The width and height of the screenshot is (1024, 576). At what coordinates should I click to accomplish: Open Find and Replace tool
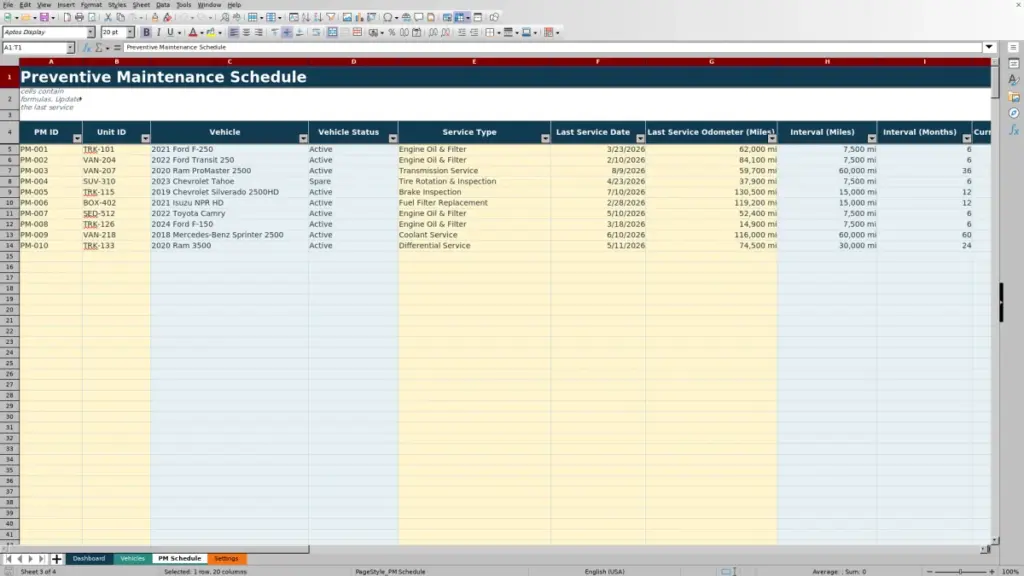click(225, 18)
